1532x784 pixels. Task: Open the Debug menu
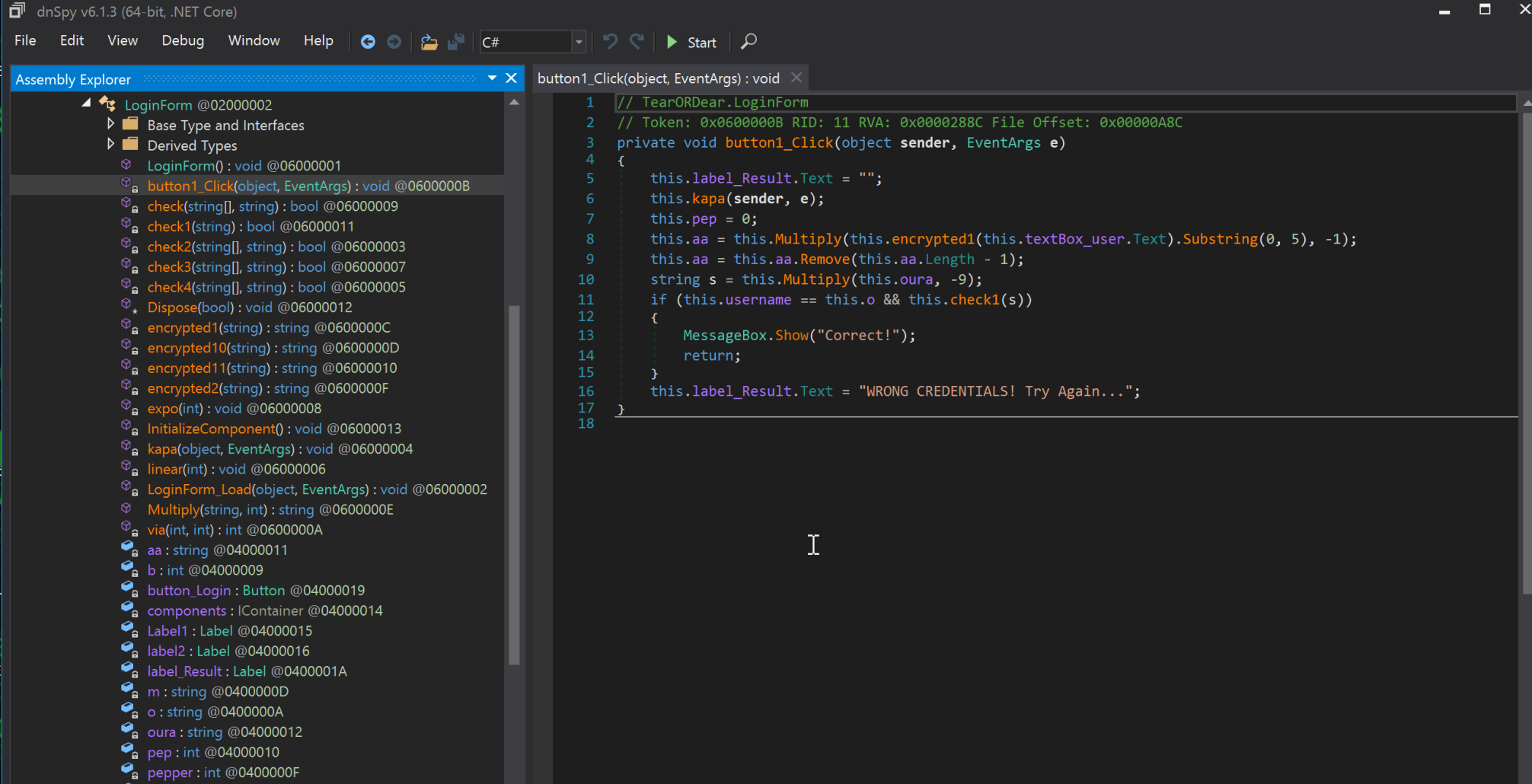pos(183,41)
